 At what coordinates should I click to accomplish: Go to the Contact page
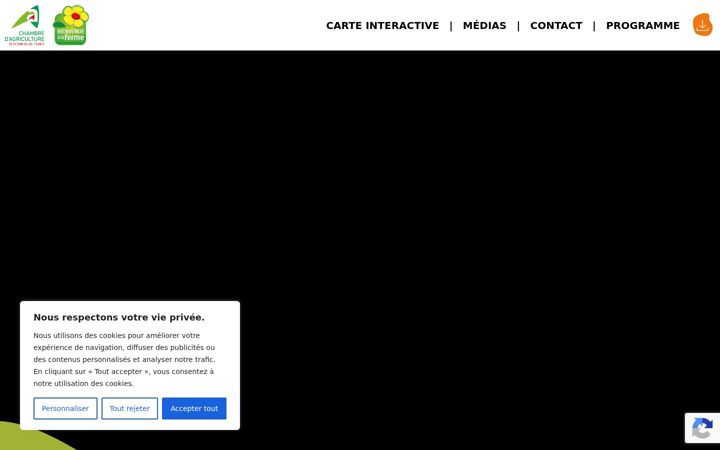[x=556, y=26]
